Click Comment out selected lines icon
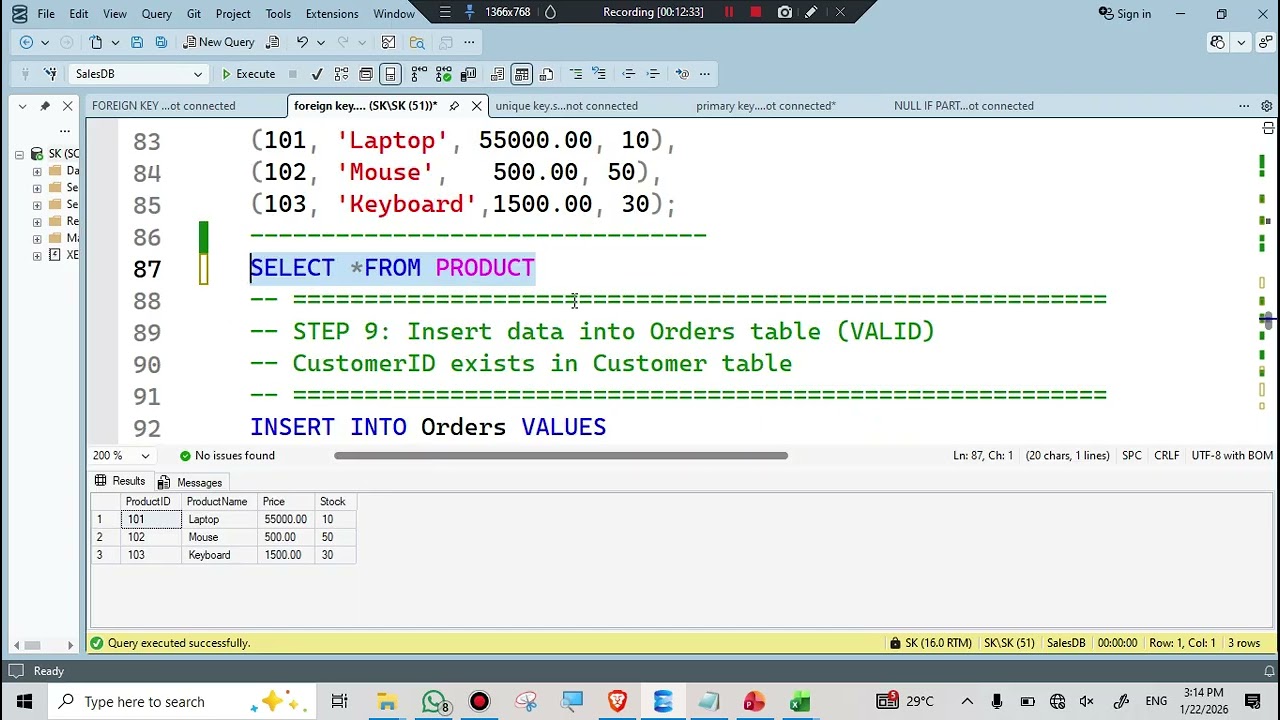Viewport: 1280px width, 720px height. coord(575,74)
